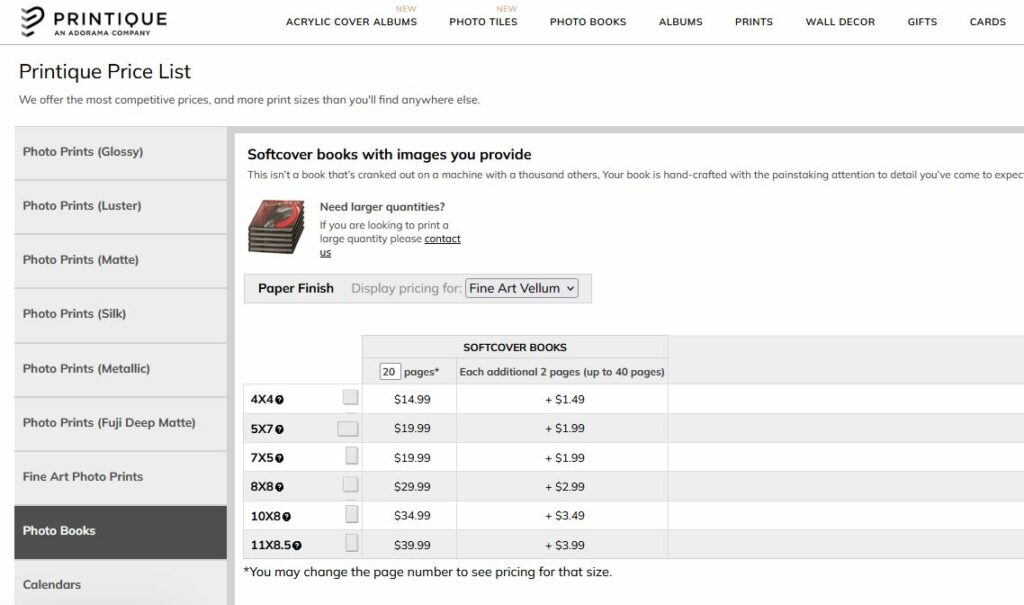
Task: Open the Paper Finish dropdown
Action: (x=522, y=288)
